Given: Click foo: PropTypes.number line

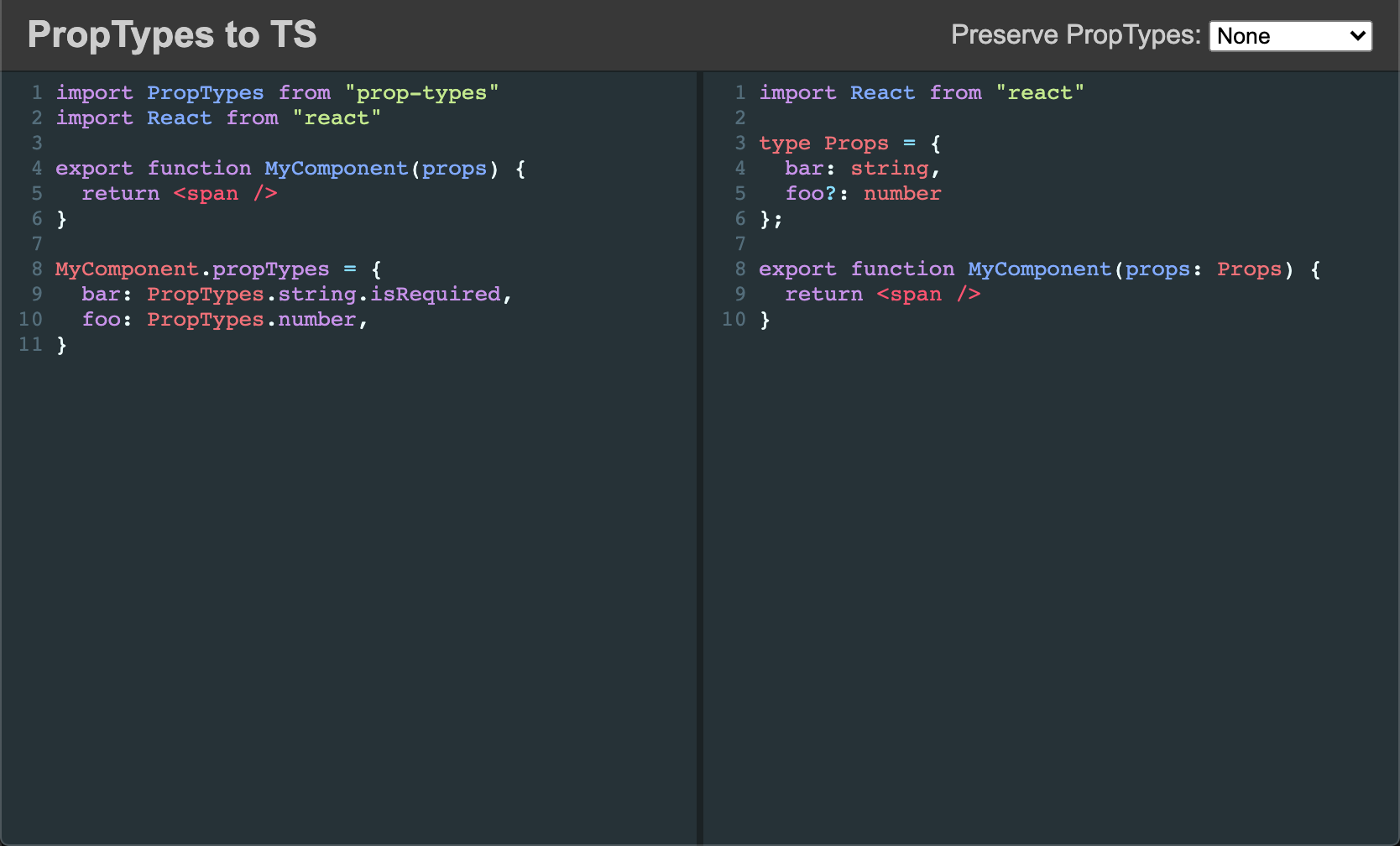Looking at the screenshot, I should [225, 319].
